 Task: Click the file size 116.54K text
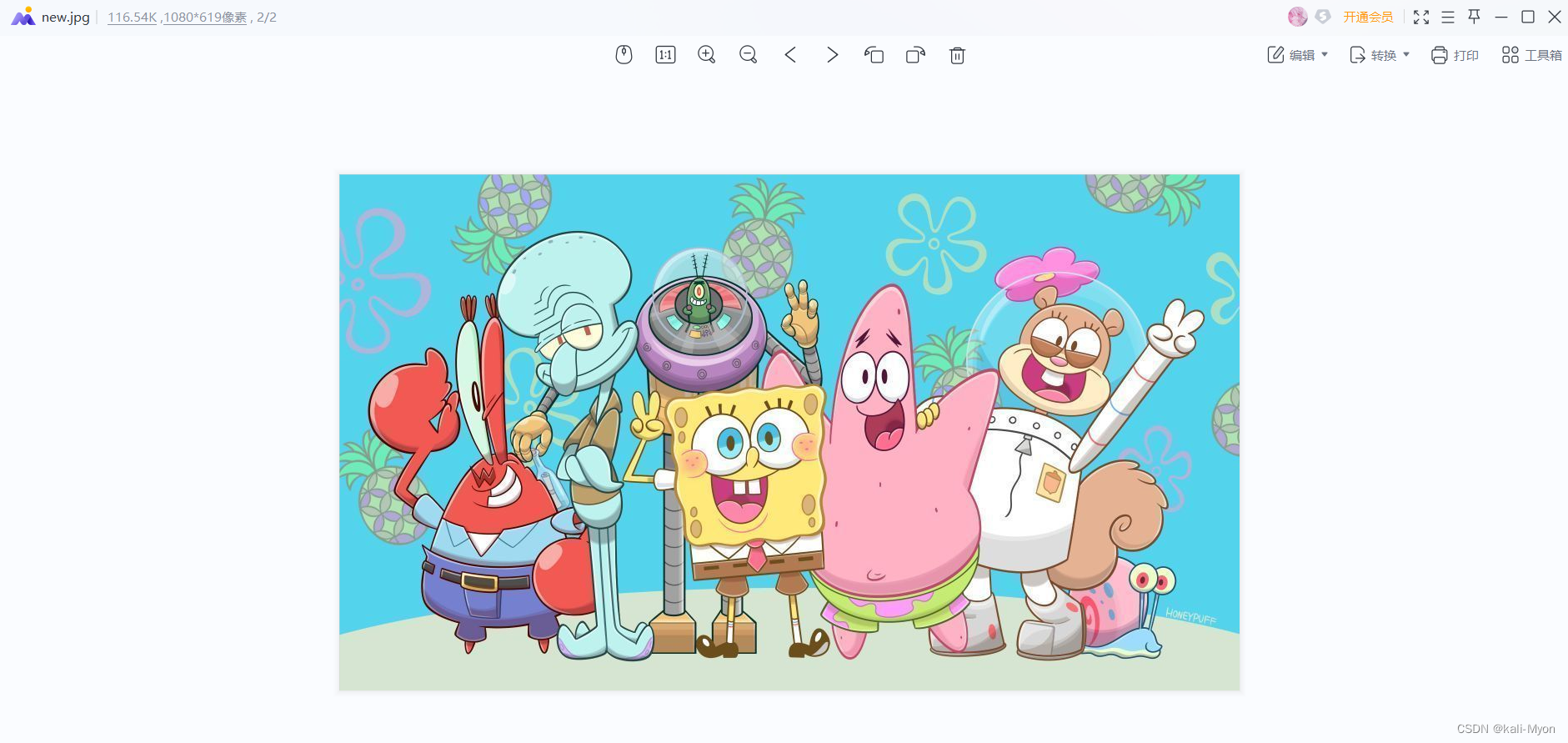coord(133,18)
